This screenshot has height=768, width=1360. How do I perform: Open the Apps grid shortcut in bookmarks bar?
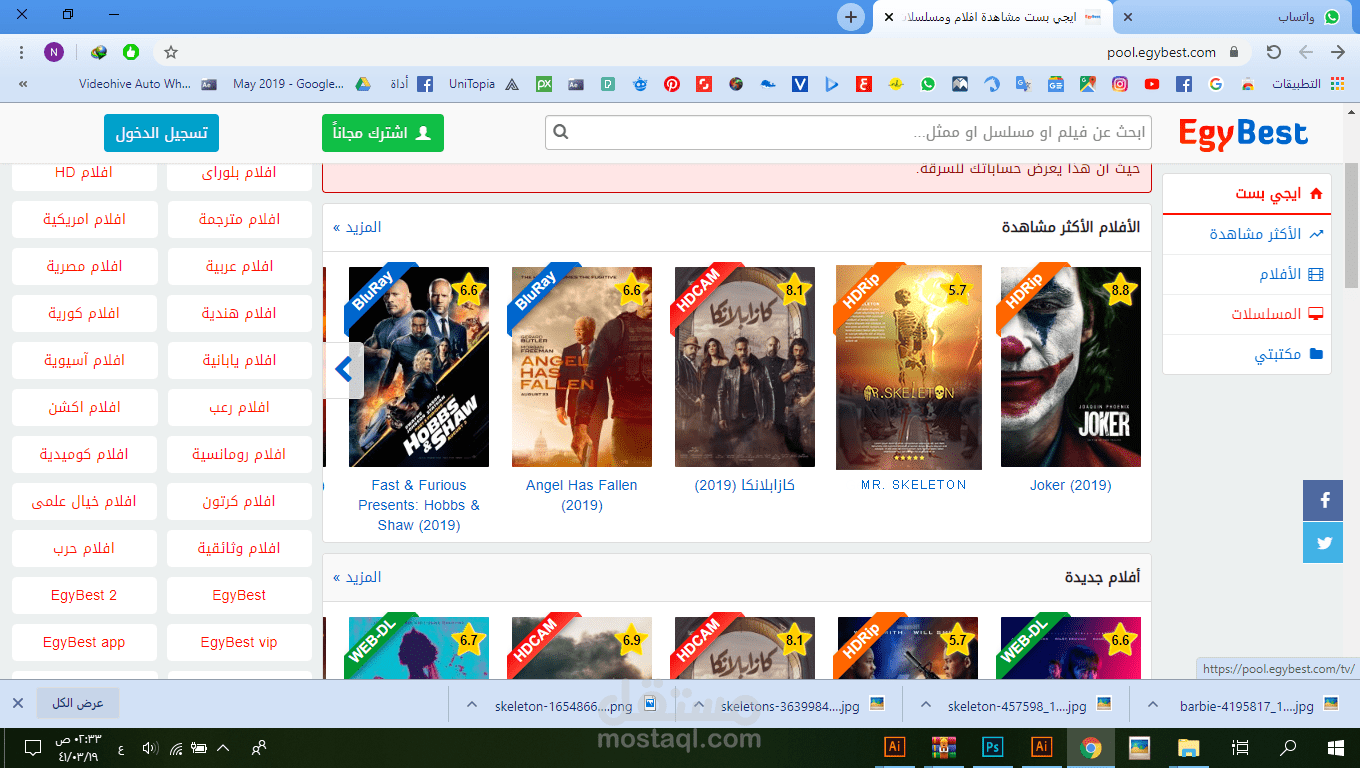1310,85
